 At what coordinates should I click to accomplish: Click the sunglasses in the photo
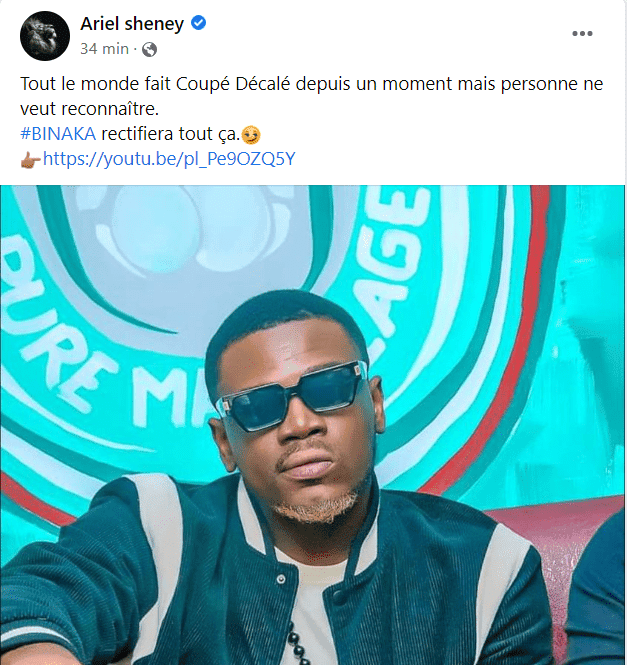(292, 402)
